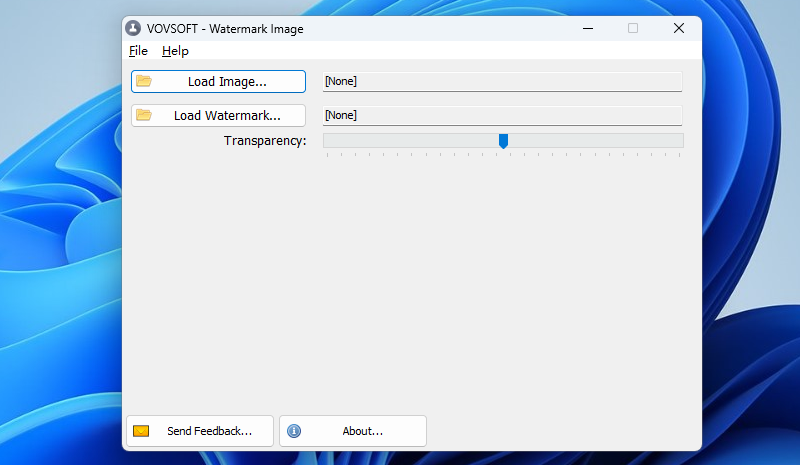Open the File menu
Image resolution: width=800 pixels, height=465 pixels.
[x=138, y=51]
